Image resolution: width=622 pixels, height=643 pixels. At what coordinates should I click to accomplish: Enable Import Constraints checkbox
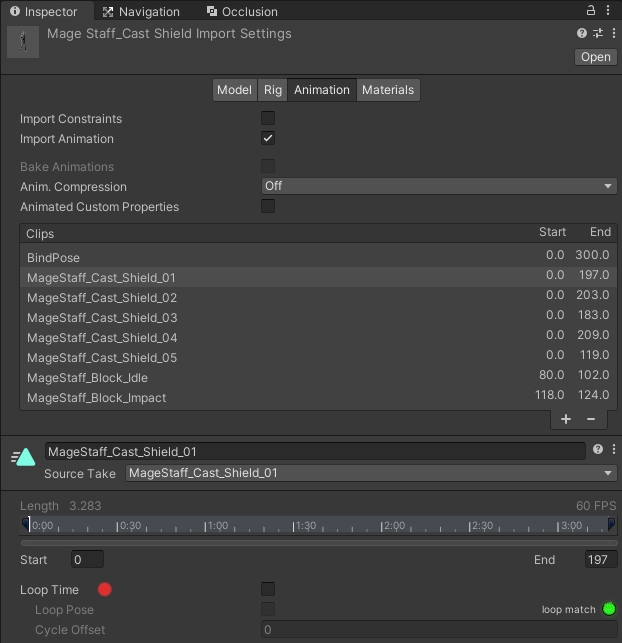click(268, 119)
